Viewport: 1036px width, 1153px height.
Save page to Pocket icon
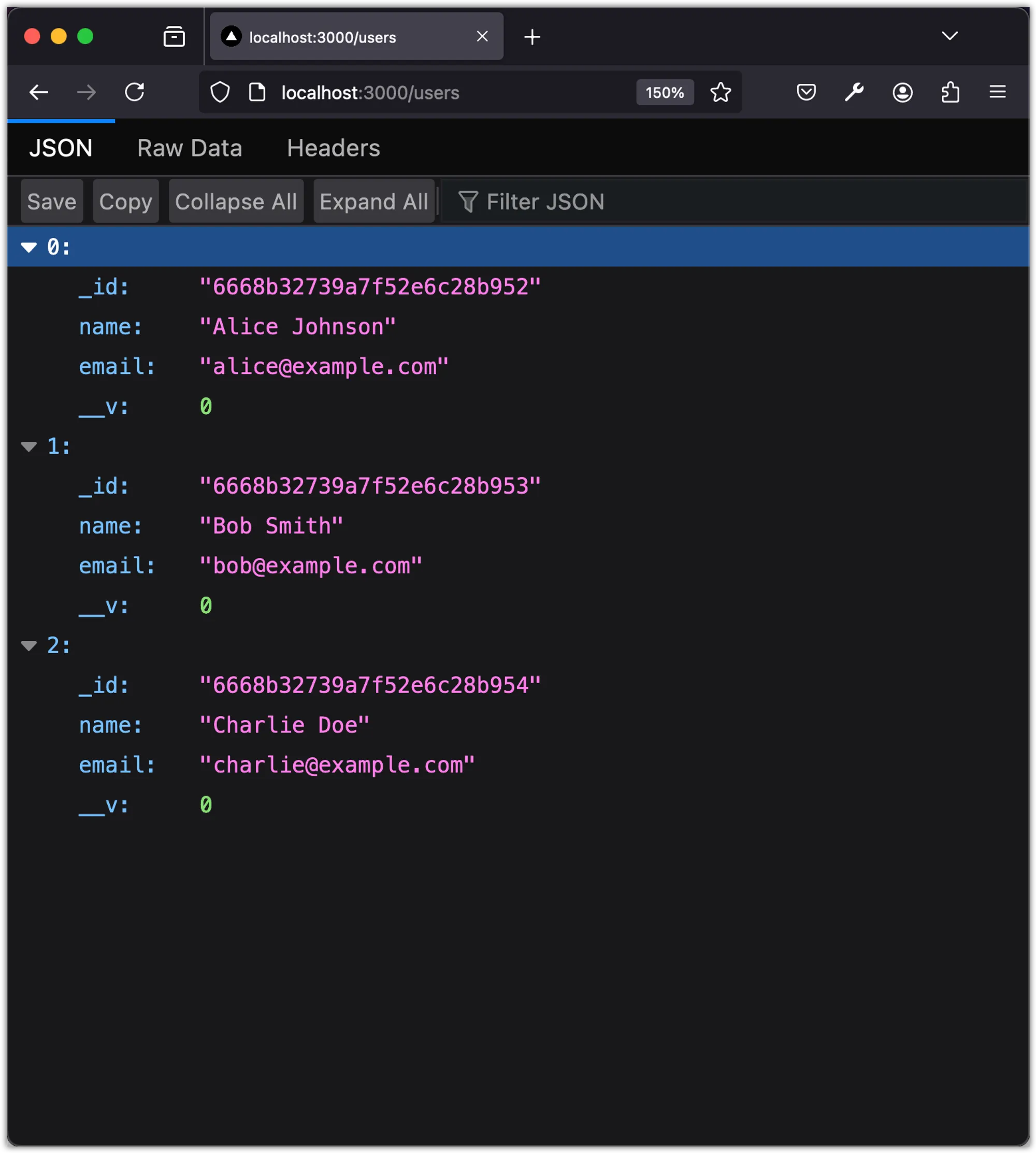[806, 92]
